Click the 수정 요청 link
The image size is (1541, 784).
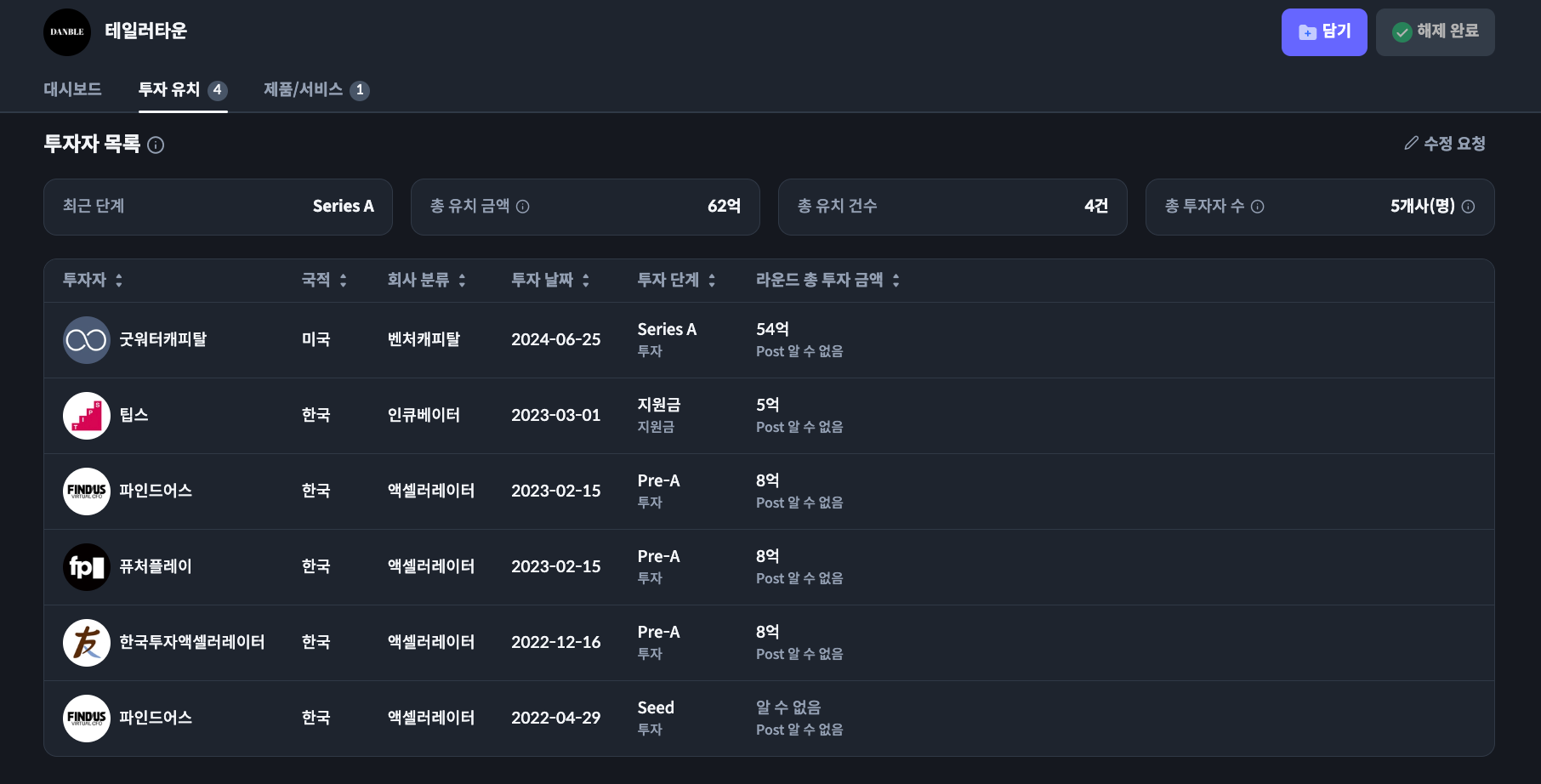point(1445,144)
